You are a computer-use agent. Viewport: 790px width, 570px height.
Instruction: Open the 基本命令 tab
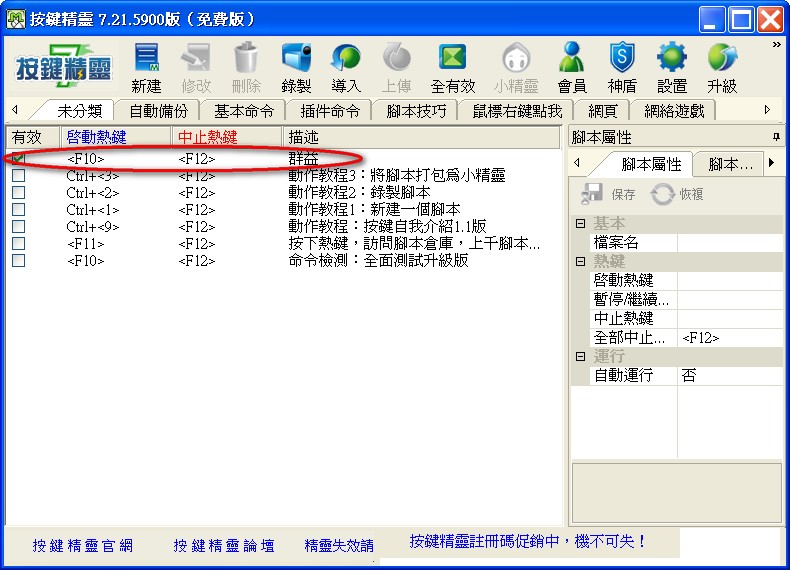coord(244,111)
